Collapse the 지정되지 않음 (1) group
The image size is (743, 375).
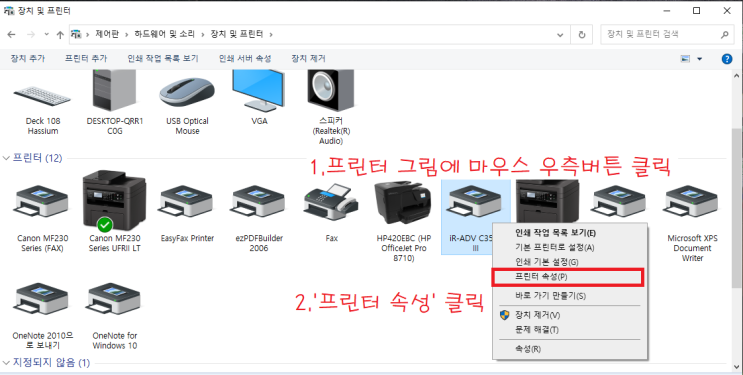(7, 363)
